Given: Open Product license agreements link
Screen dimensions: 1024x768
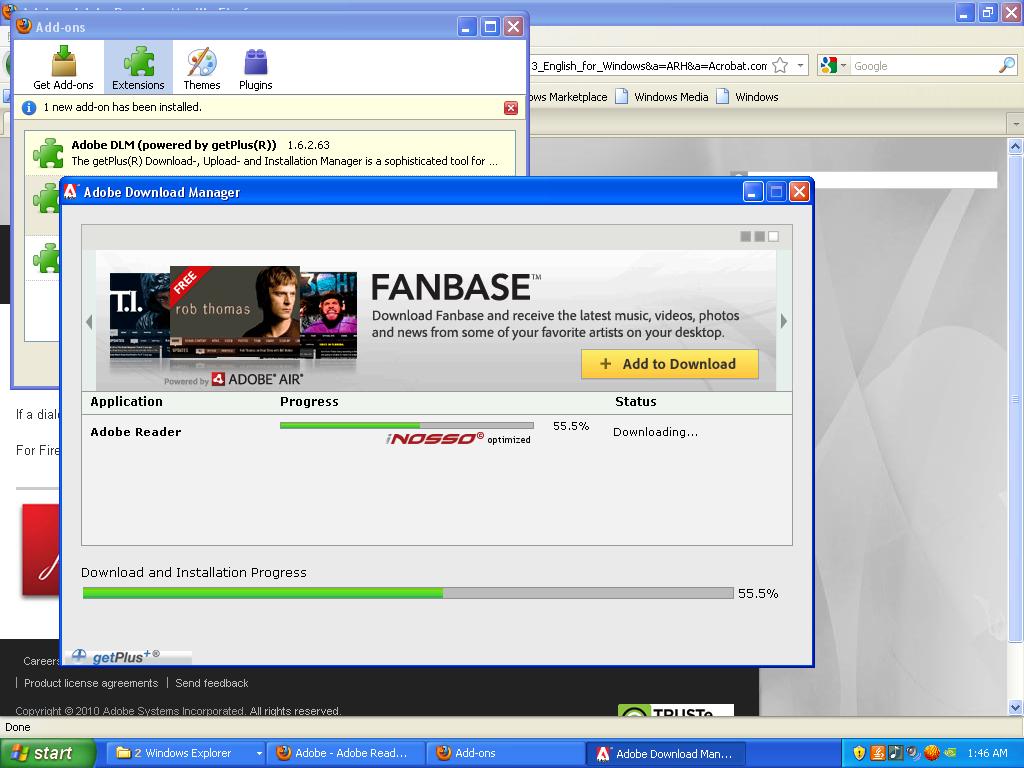Looking at the screenshot, I should 91,683.
